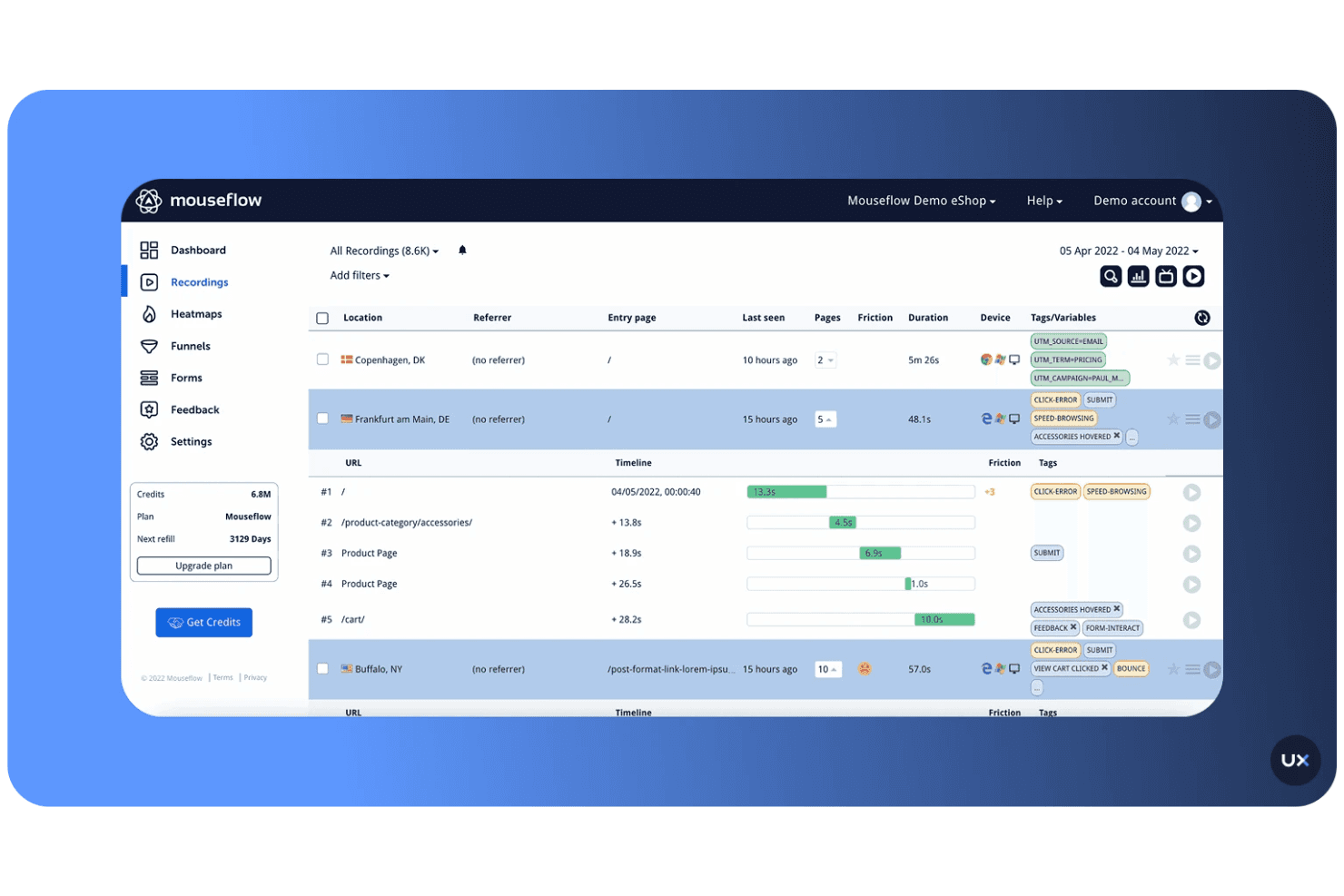Open the Privacy link in the footer
This screenshot has width=1344, height=896.
click(255, 677)
